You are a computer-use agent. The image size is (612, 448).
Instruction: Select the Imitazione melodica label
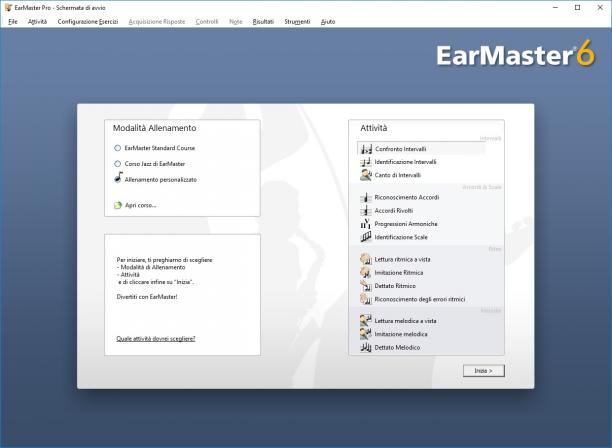click(x=401, y=334)
